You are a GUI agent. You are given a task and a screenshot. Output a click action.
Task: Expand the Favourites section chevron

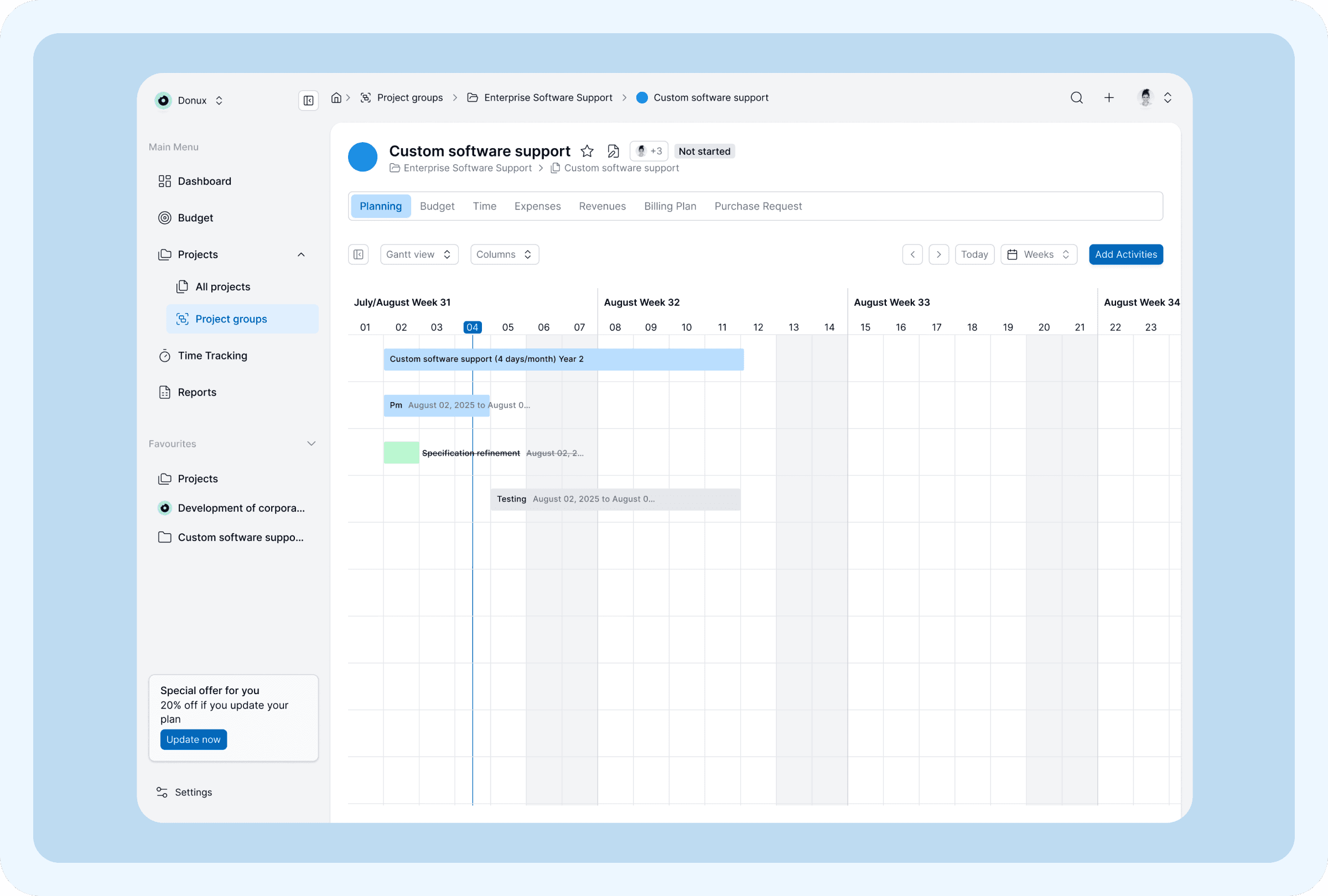pyautogui.click(x=312, y=444)
